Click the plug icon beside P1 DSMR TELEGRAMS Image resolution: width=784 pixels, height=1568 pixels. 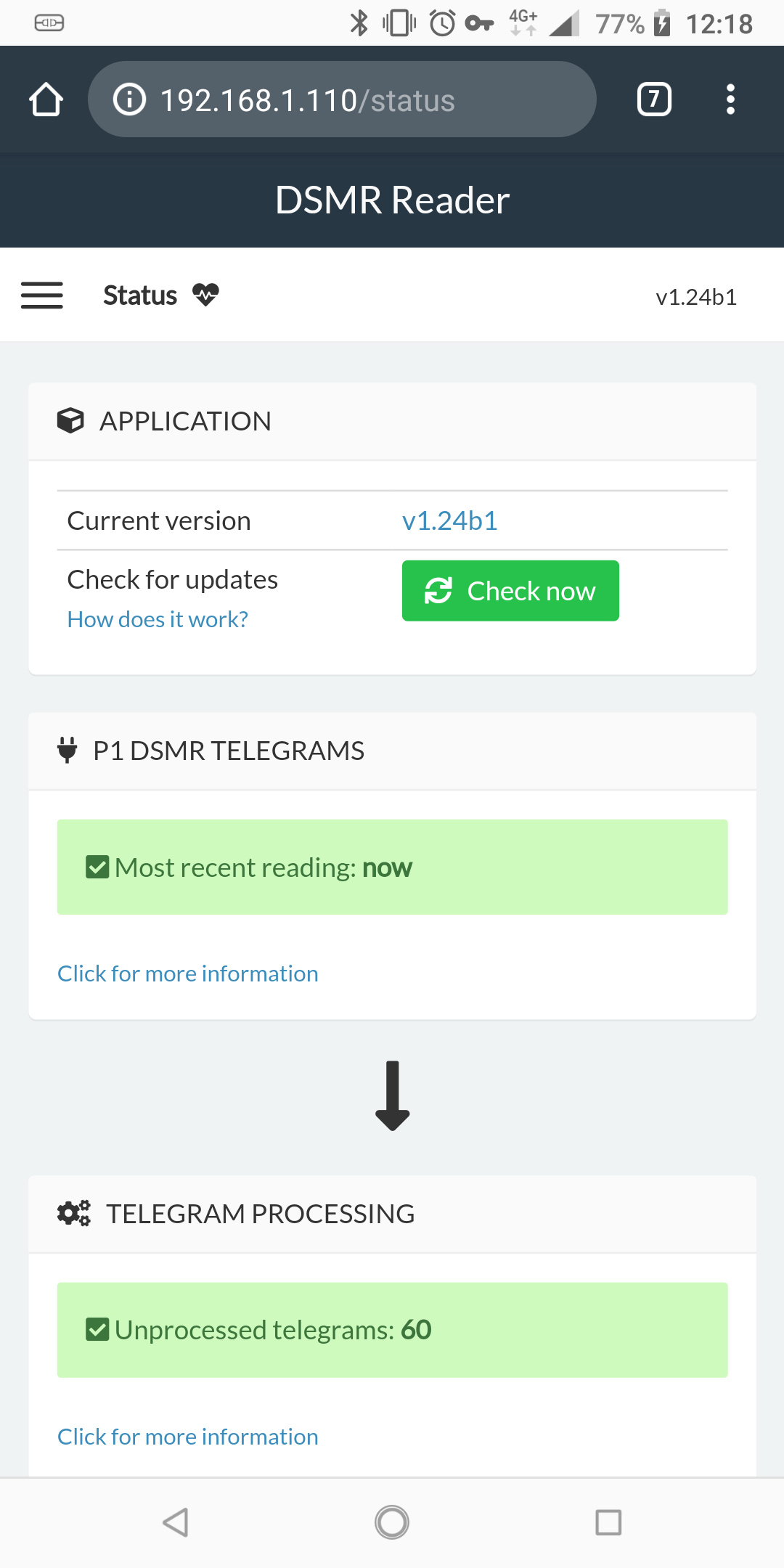pyautogui.click(x=68, y=751)
